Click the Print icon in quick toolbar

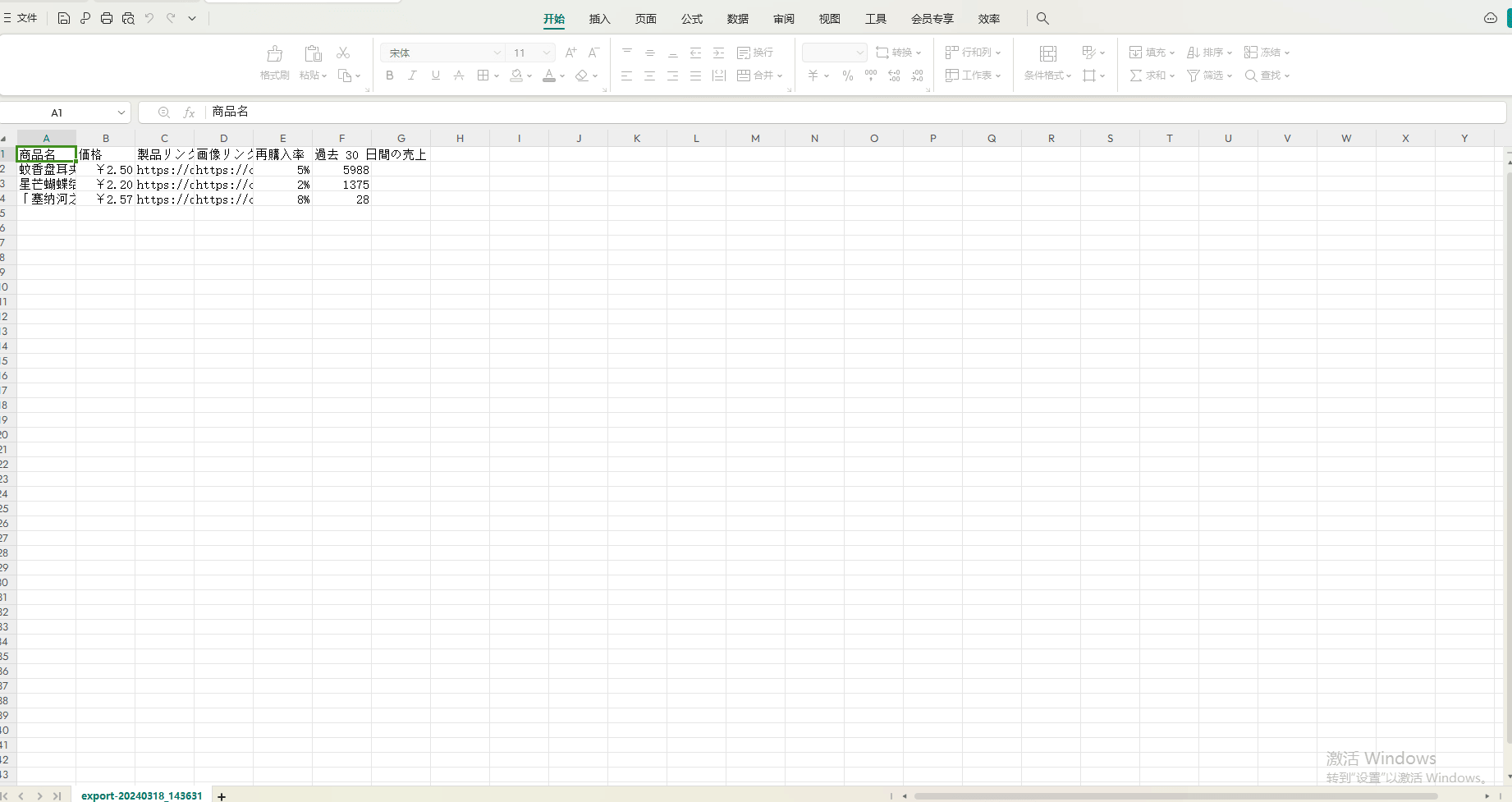107,18
